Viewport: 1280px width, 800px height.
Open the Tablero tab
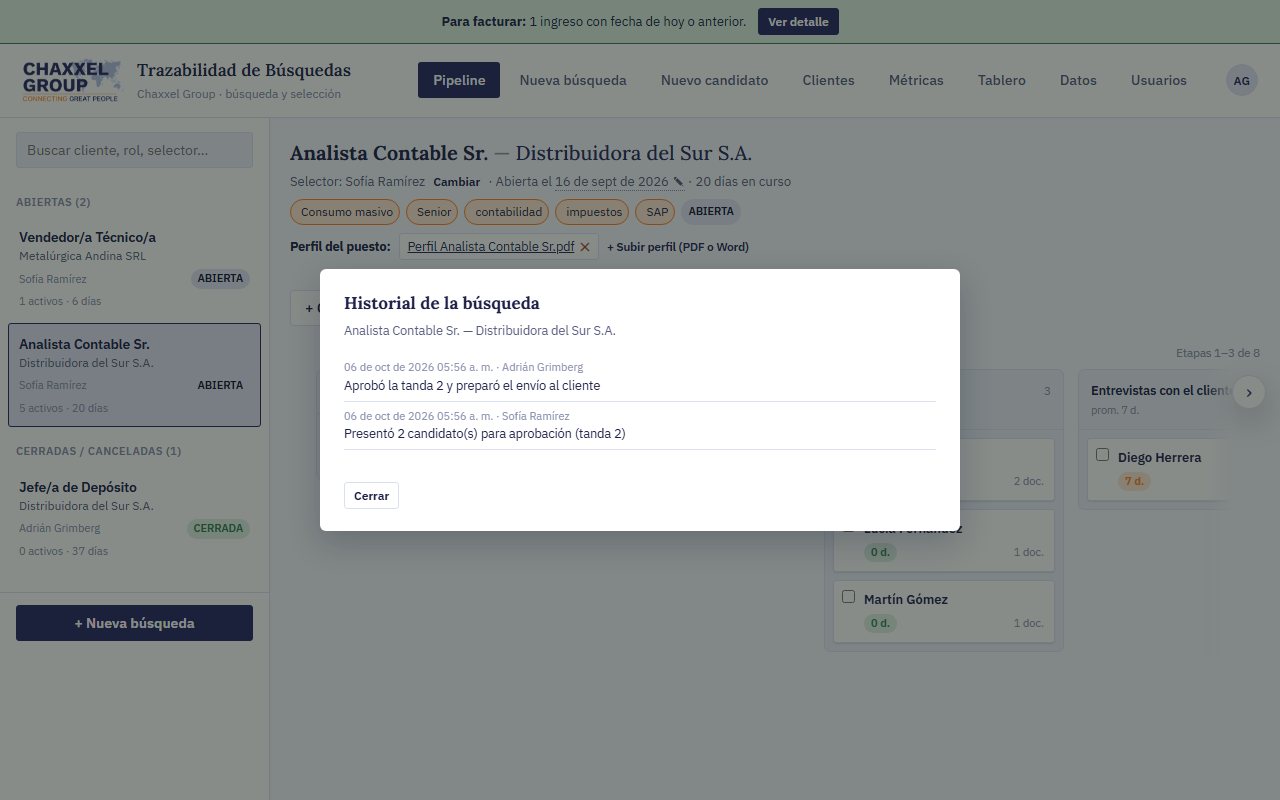click(x=1001, y=80)
